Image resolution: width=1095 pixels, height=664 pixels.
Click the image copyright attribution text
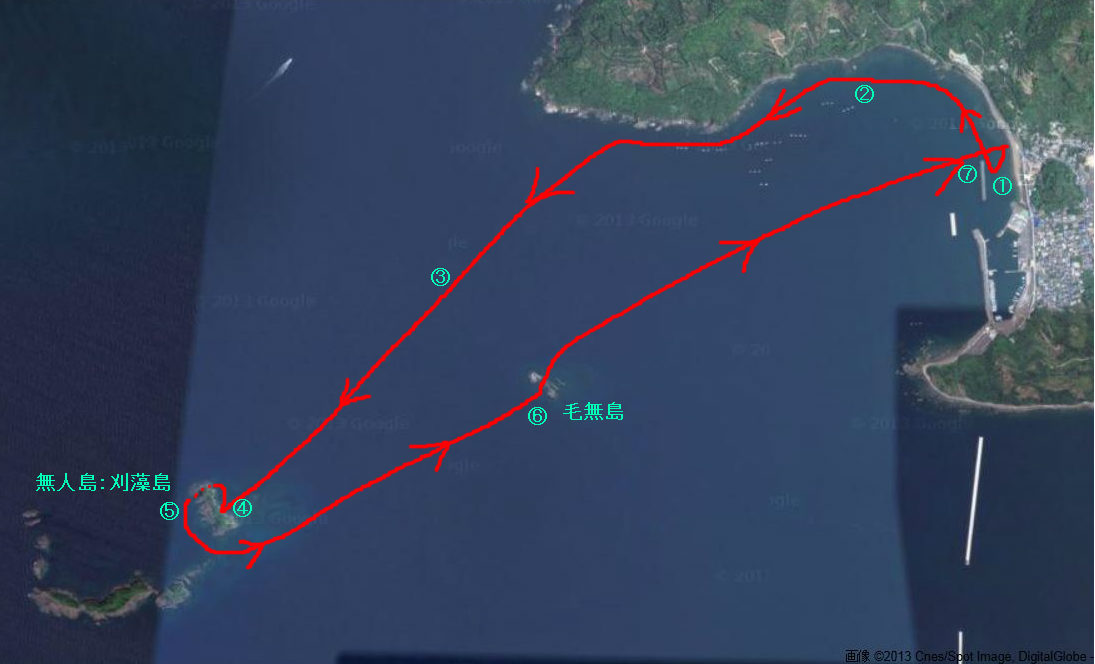coord(968,656)
